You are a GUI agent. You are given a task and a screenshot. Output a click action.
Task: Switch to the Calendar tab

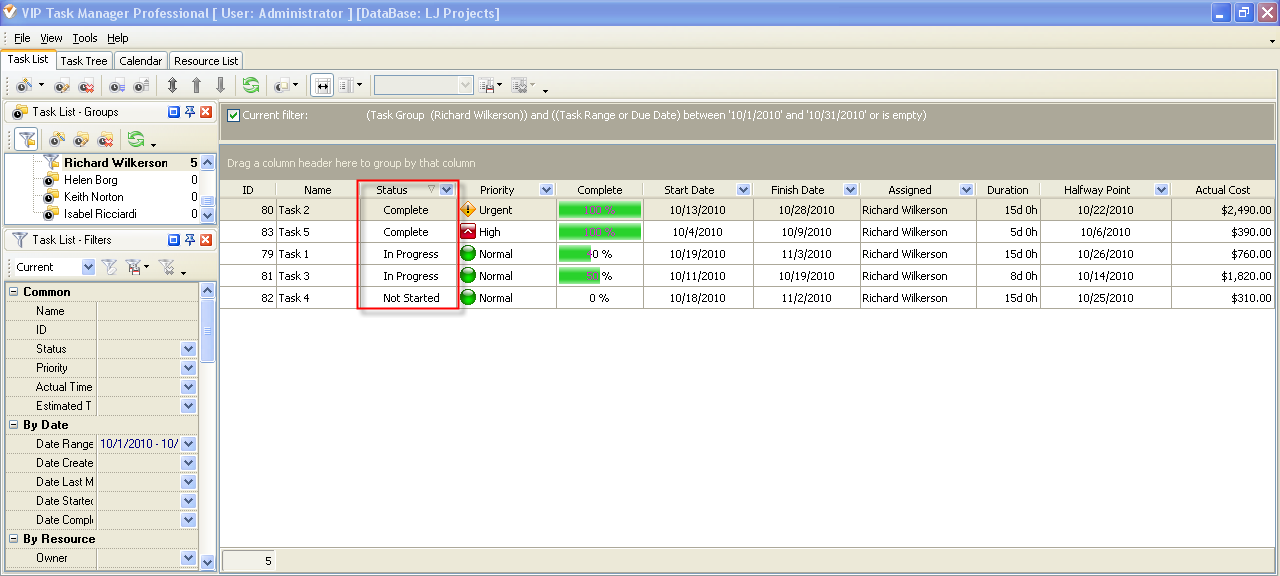[x=140, y=61]
